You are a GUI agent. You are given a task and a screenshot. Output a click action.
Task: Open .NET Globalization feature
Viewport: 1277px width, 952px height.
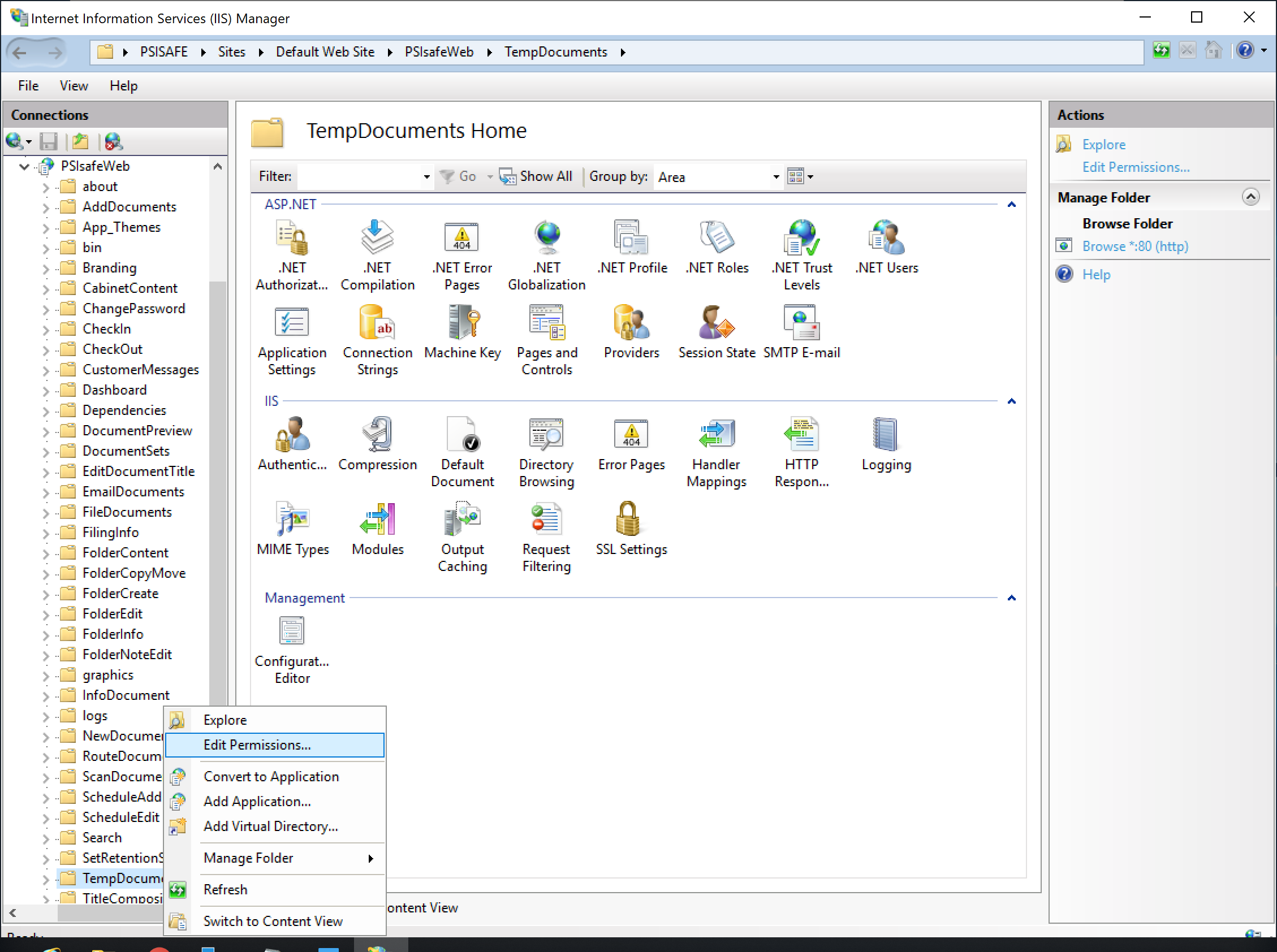(546, 254)
